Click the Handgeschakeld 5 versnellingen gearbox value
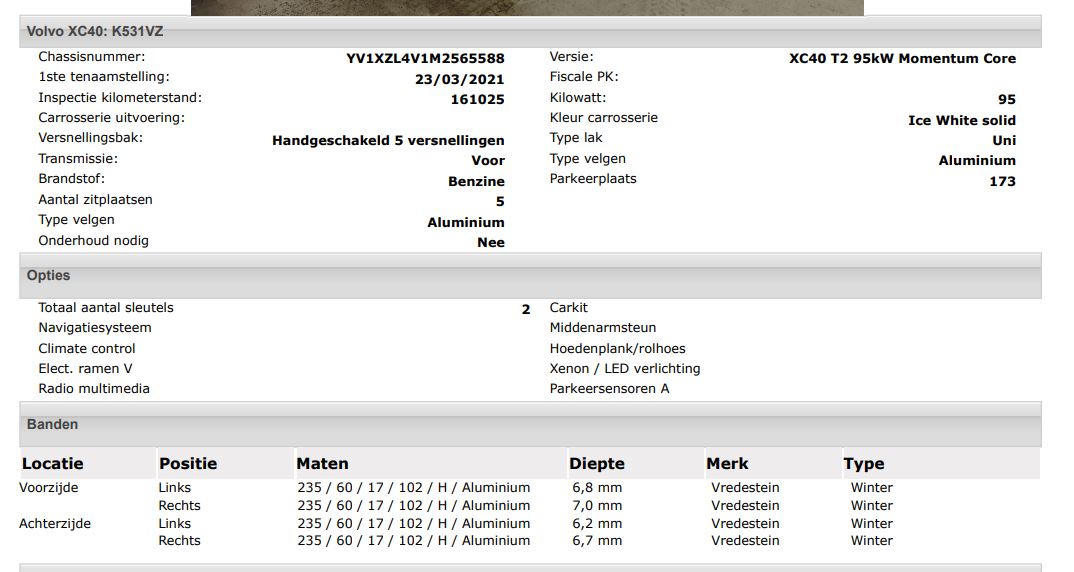 388,140
